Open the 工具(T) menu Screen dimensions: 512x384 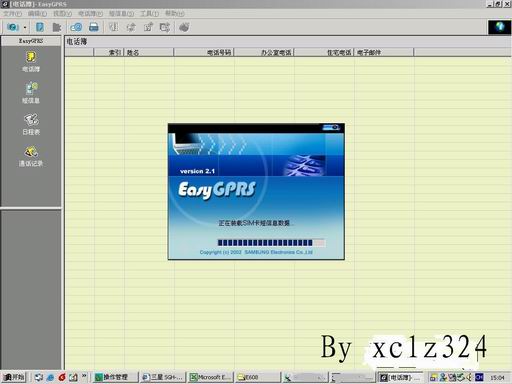click(x=149, y=14)
